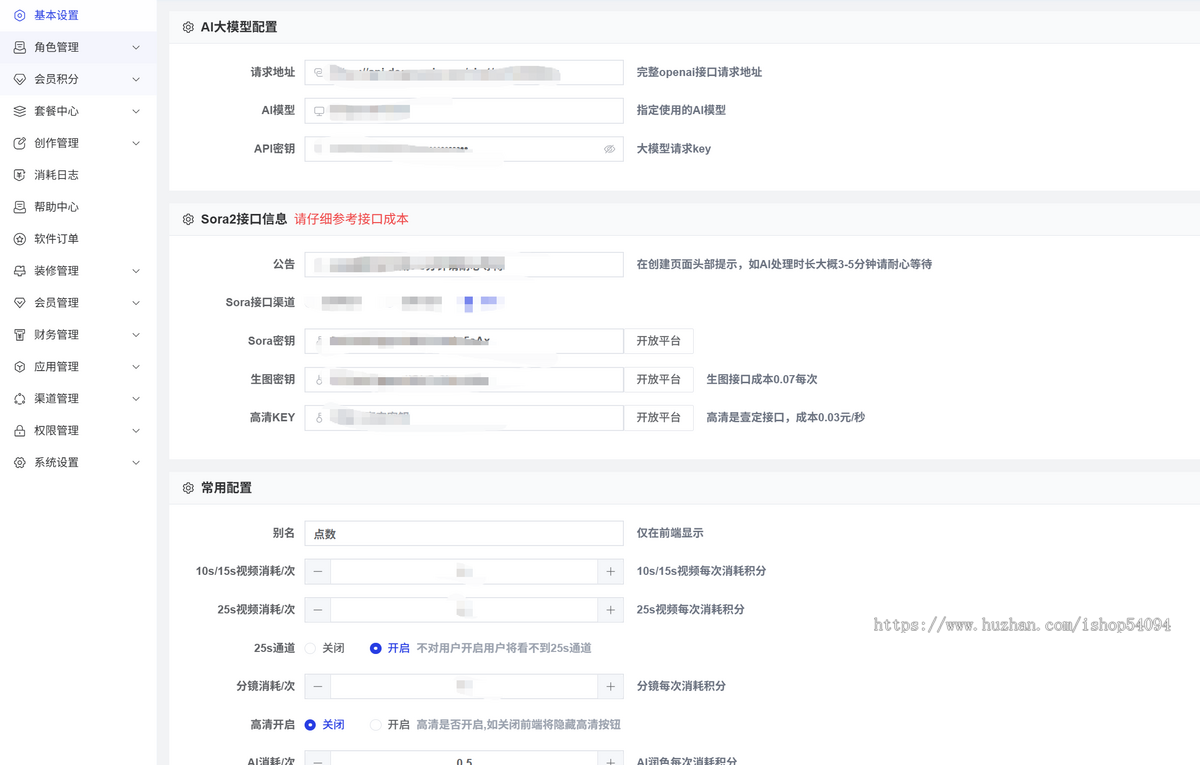Click 开放平台 button next to Sora密钥

(658, 341)
